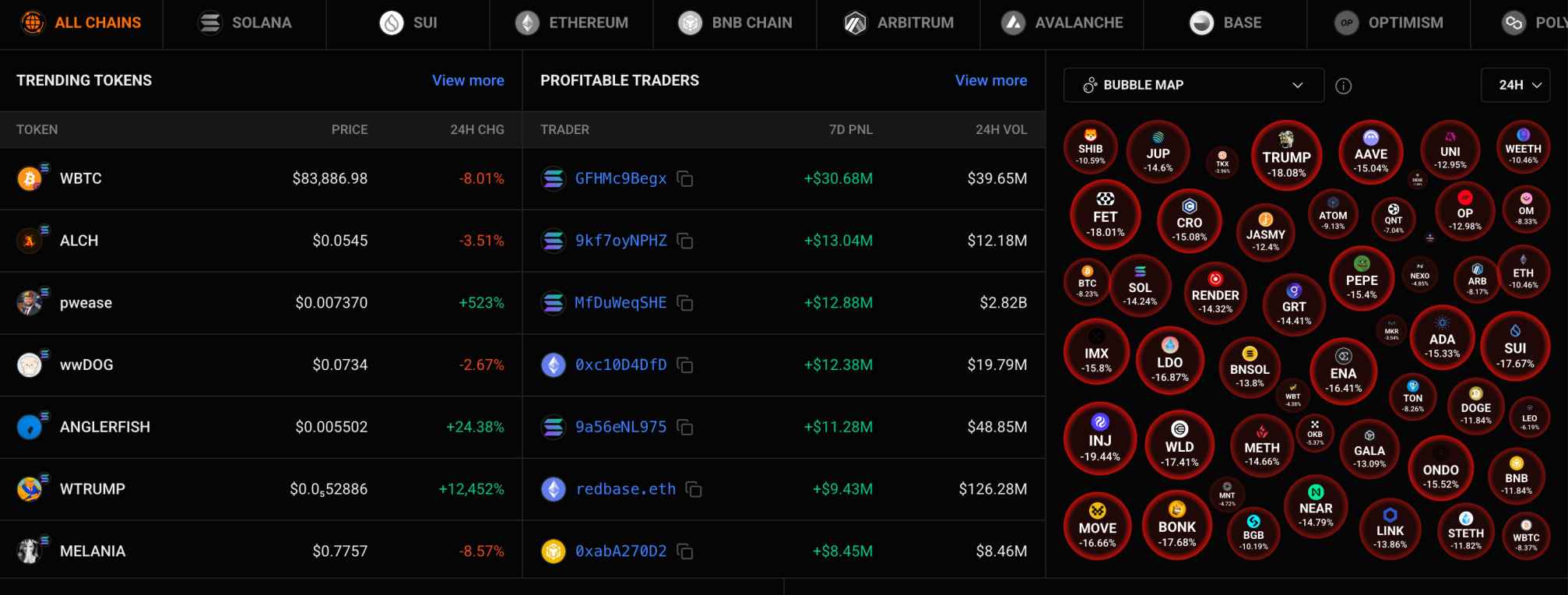The image size is (1568, 595).
Task: Click the TRUMP bubble in the map
Action: [1286, 155]
